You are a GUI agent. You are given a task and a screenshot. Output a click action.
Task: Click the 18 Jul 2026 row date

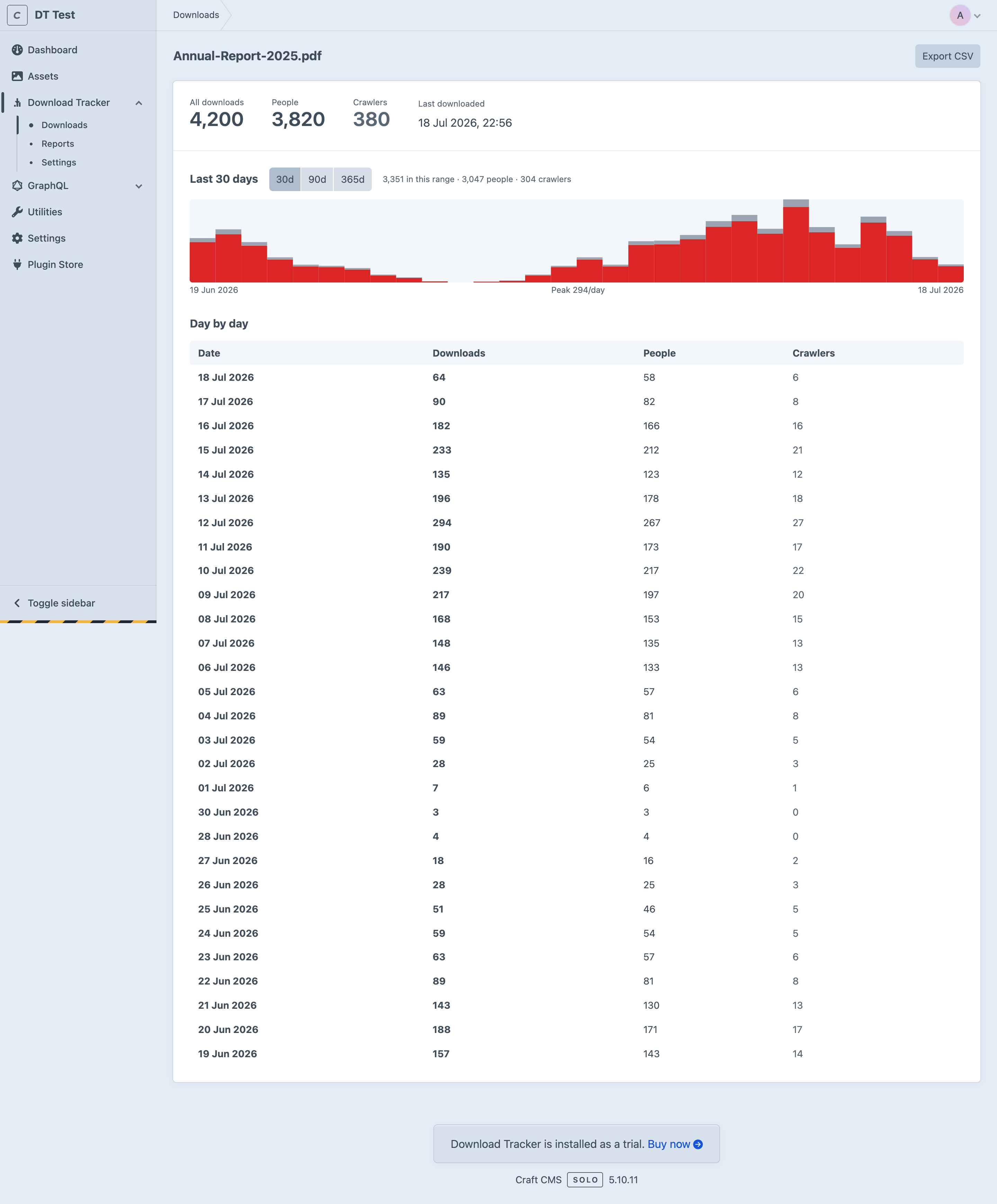pos(226,377)
